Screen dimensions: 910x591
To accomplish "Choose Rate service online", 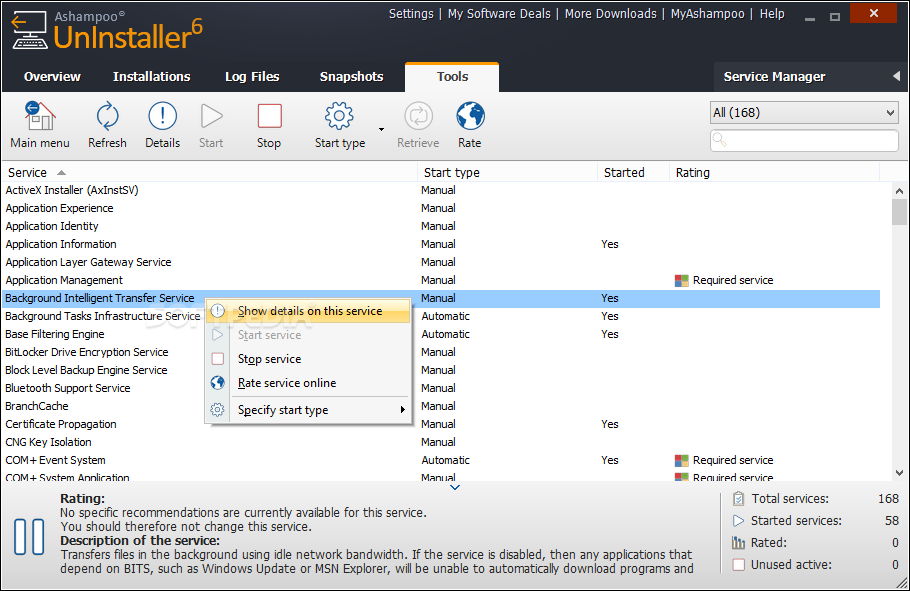I will pyautogui.click(x=309, y=383).
